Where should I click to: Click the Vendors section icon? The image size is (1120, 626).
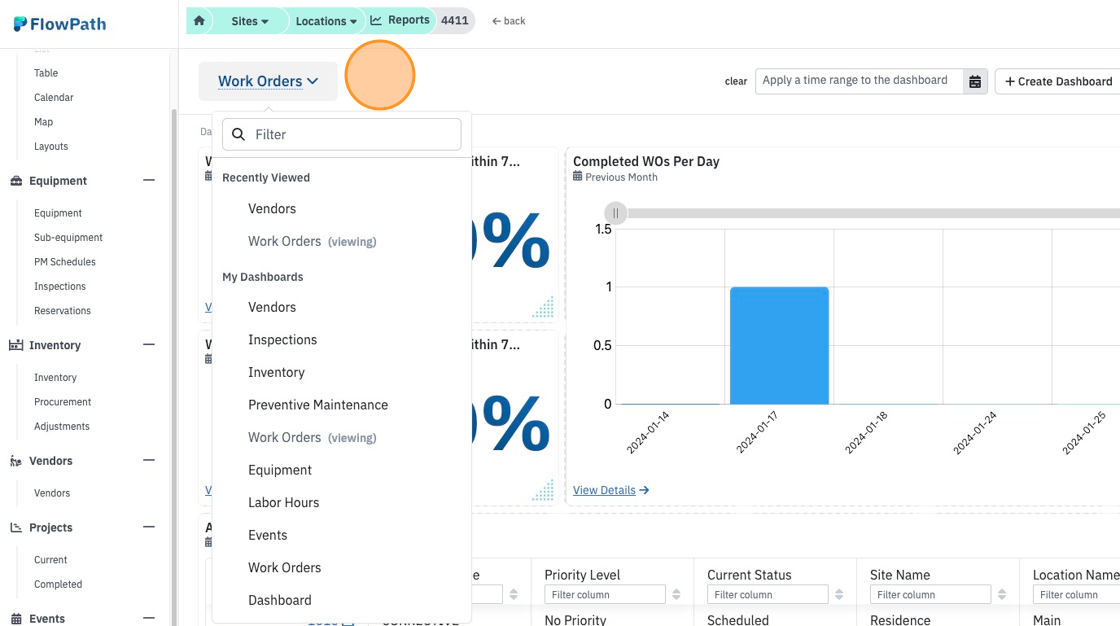pos(16,461)
